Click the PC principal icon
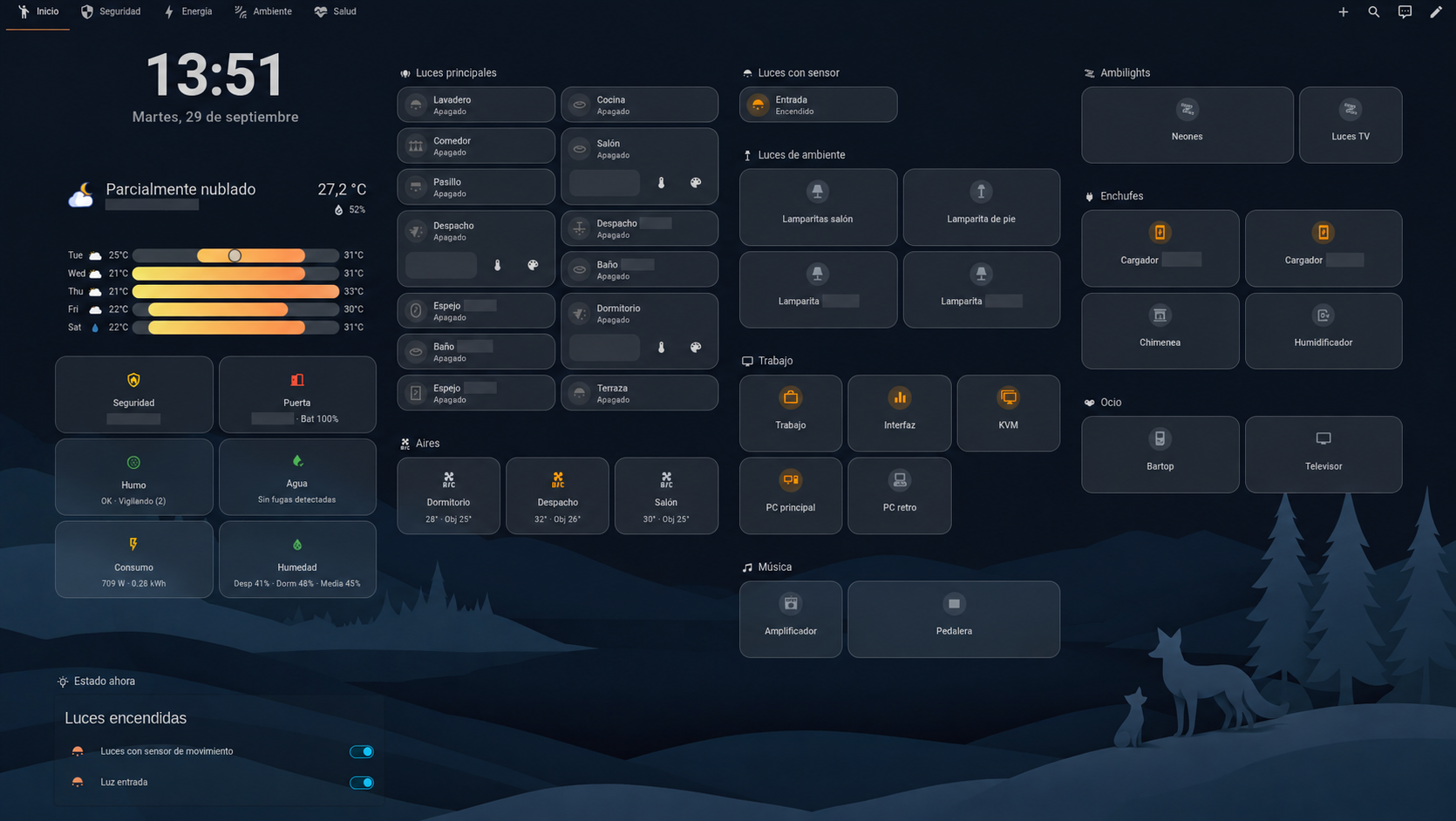 791,480
